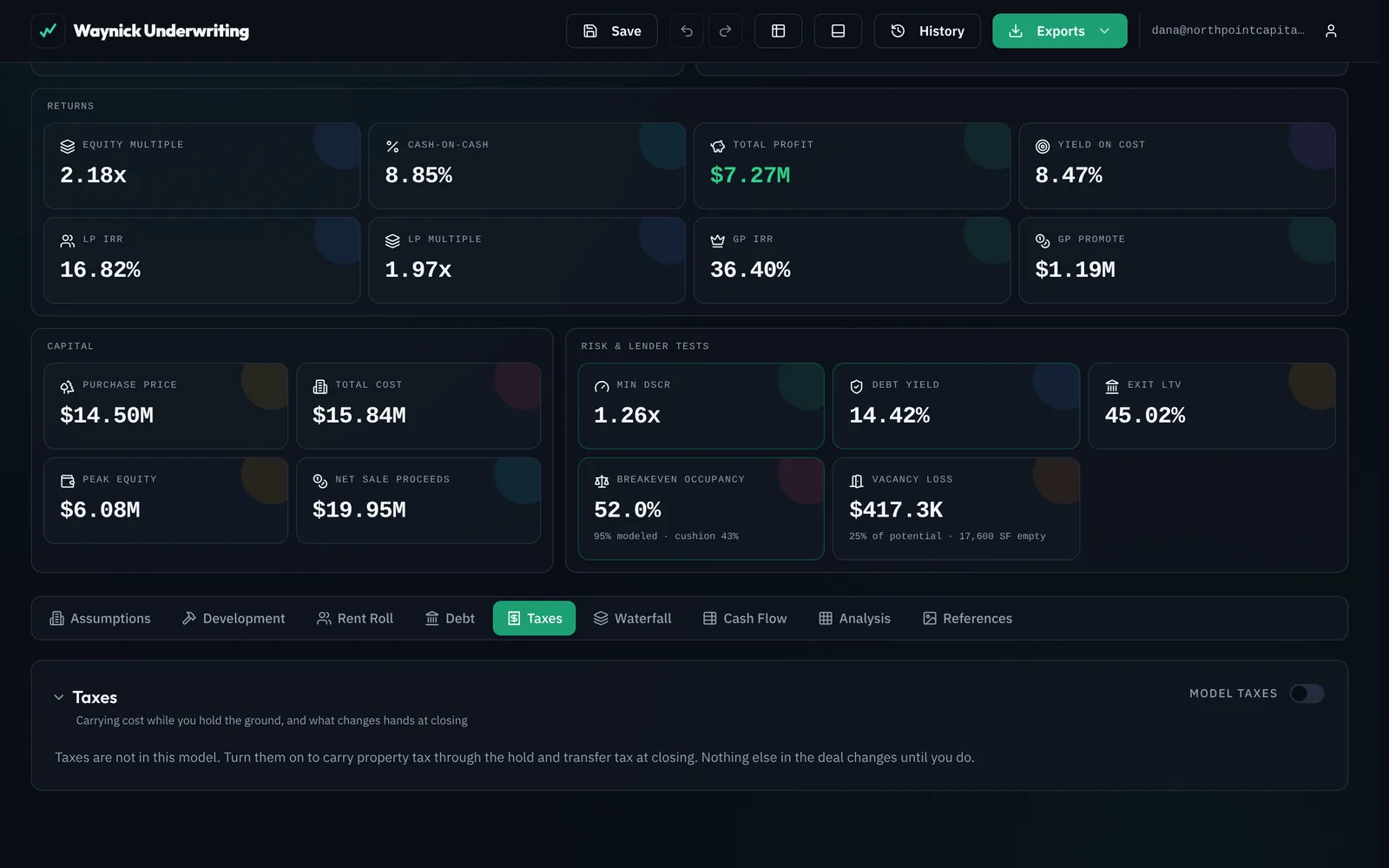Click the $7.27M total profit value

click(x=750, y=175)
